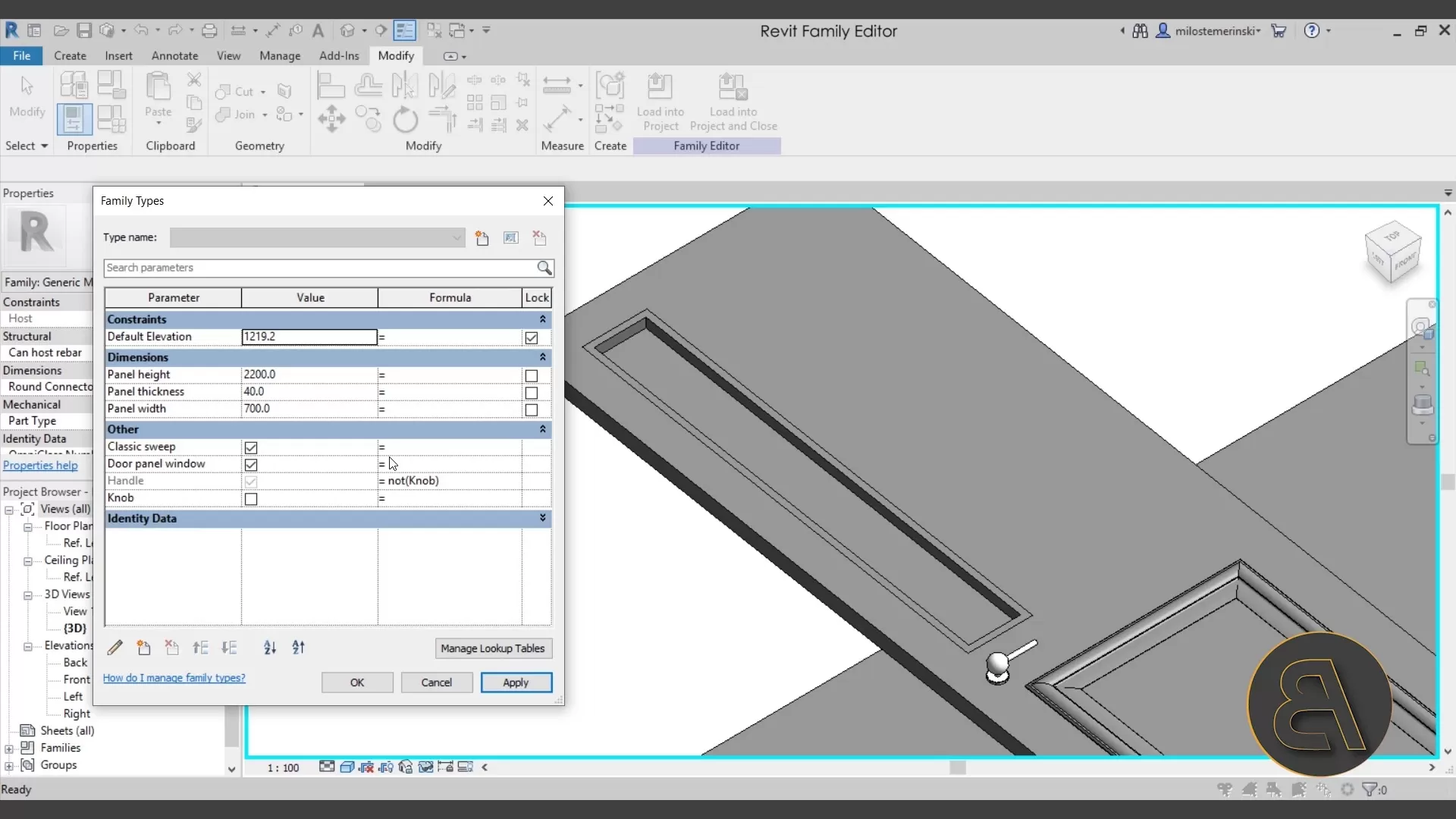Collapse the Constraints parameter group
Screen dimensions: 1456x819
pos(542,319)
